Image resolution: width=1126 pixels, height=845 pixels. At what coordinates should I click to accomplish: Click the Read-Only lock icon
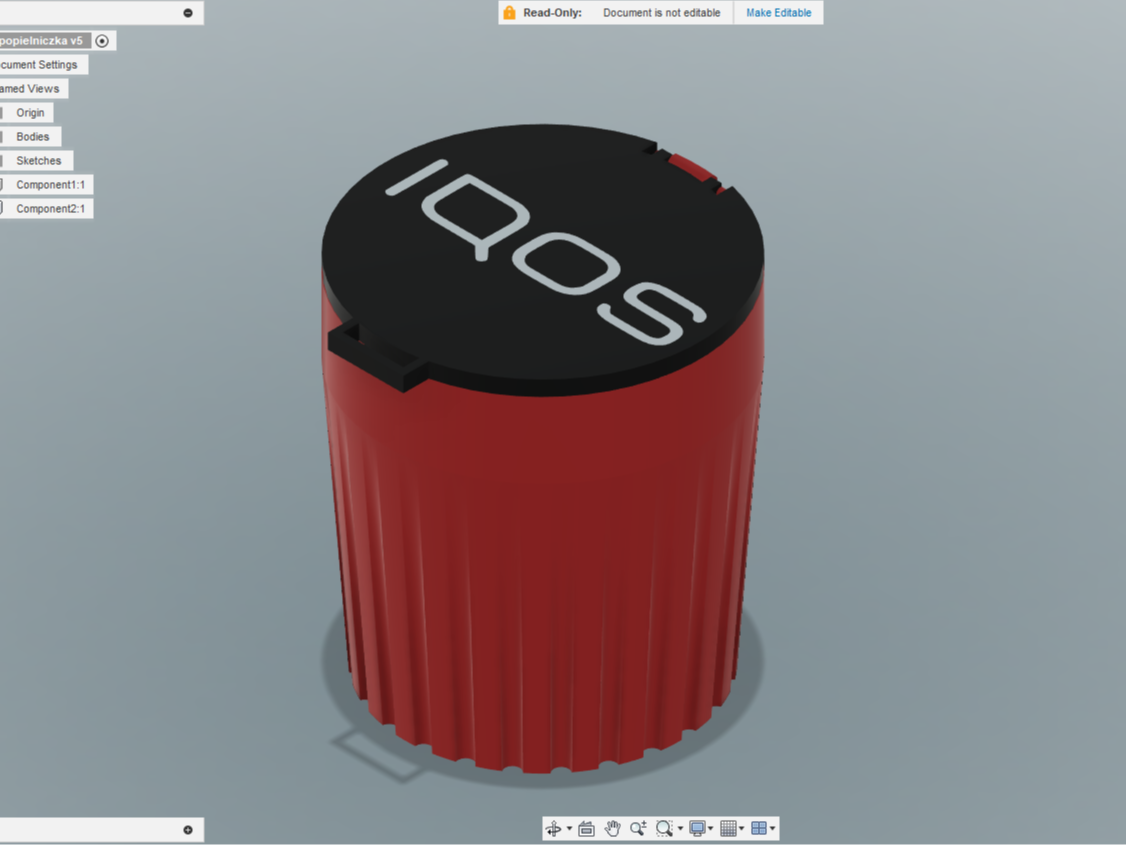pos(509,12)
